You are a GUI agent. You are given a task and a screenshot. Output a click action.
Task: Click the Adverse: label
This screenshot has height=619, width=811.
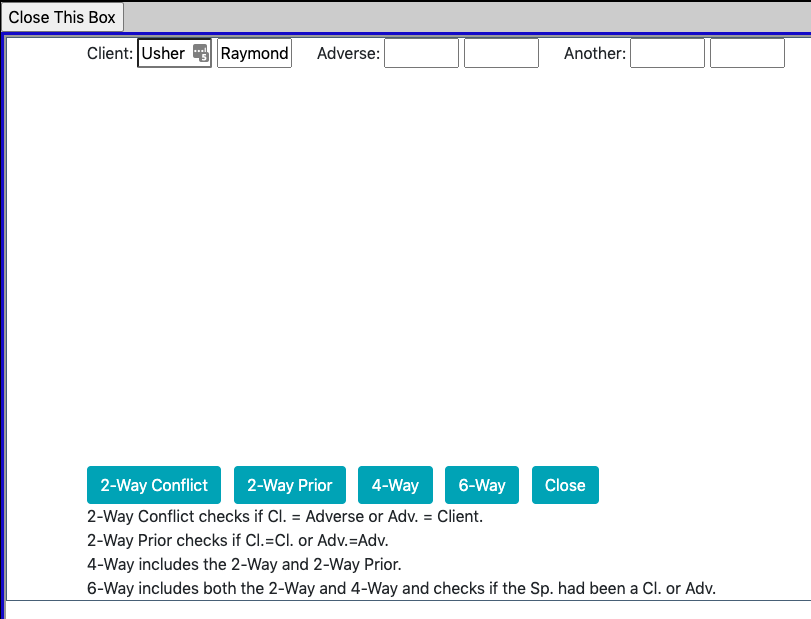point(348,54)
